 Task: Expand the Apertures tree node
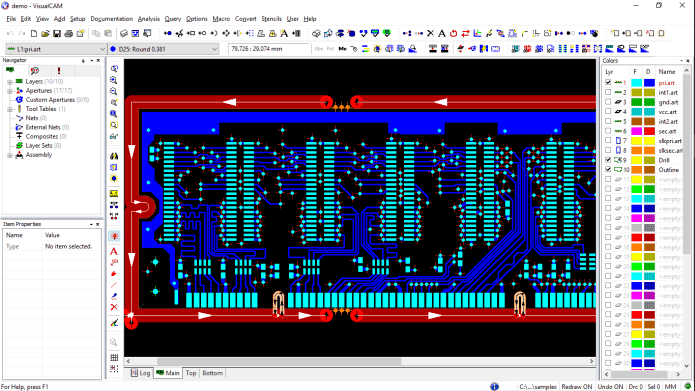(x=10, y=91)
